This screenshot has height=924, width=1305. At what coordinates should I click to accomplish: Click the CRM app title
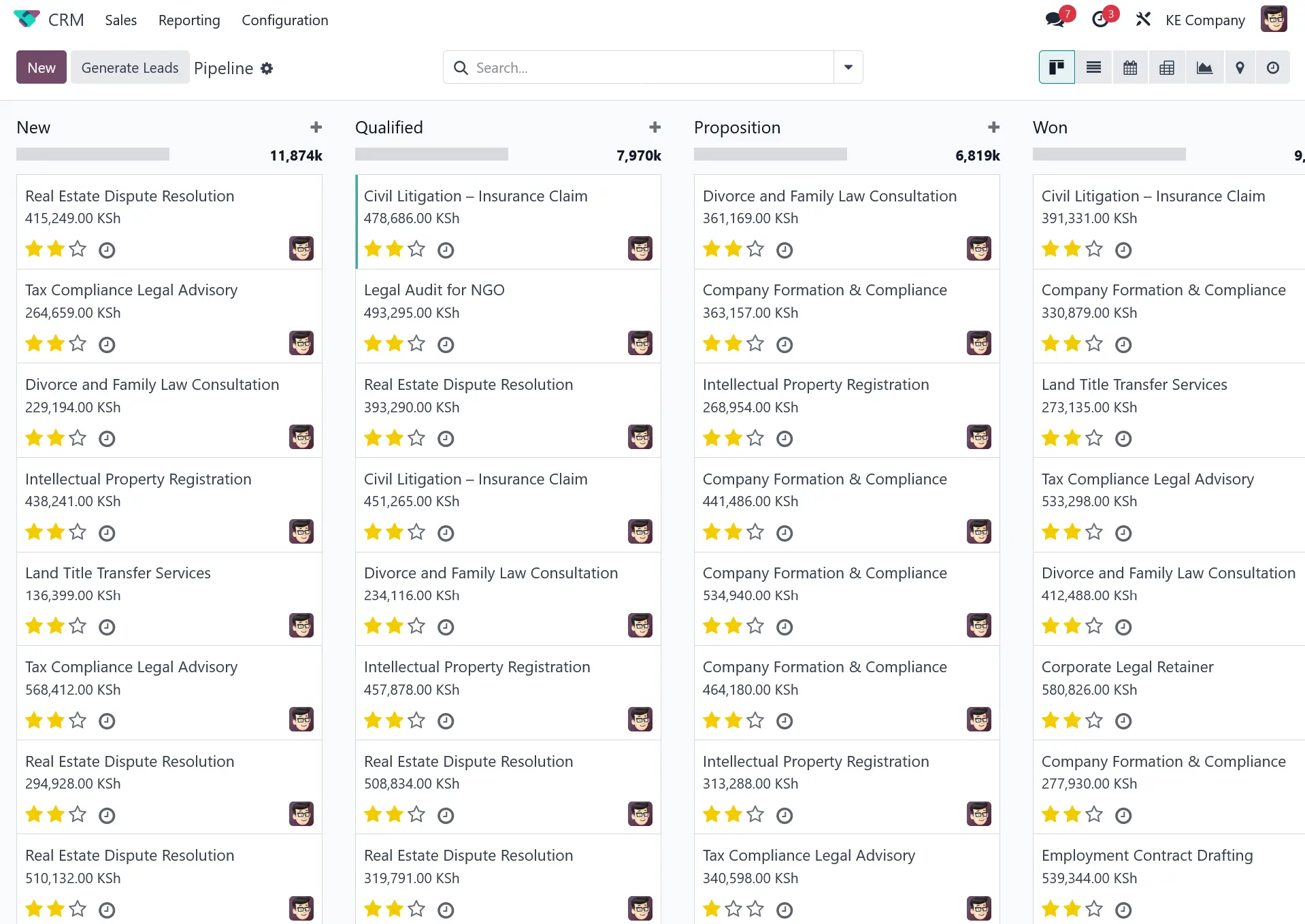[x=66, y=20]
